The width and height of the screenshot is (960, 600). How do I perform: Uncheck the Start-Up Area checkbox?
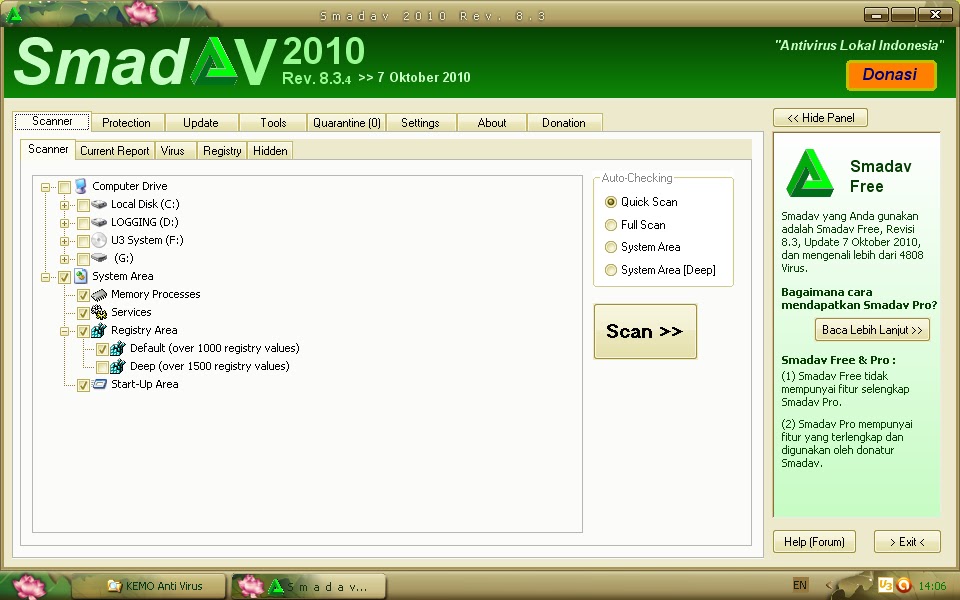pos(83,386)
